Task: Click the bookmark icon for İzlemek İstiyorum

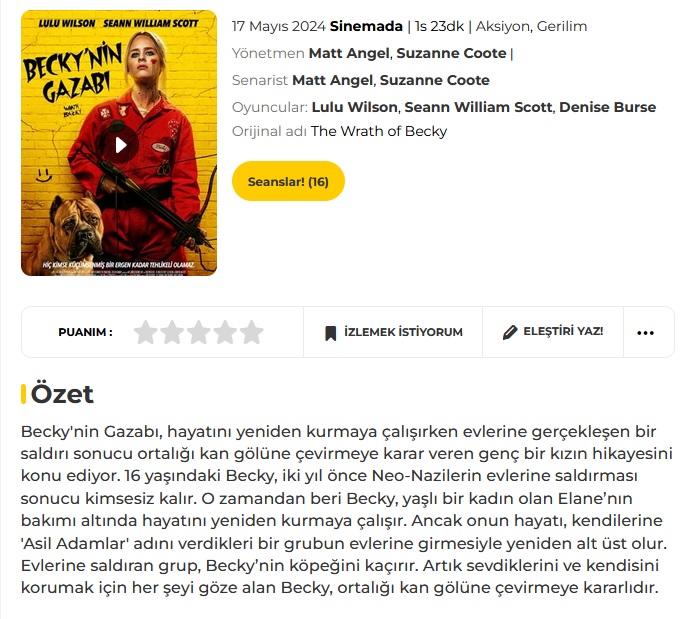Action: pos(330,333)
